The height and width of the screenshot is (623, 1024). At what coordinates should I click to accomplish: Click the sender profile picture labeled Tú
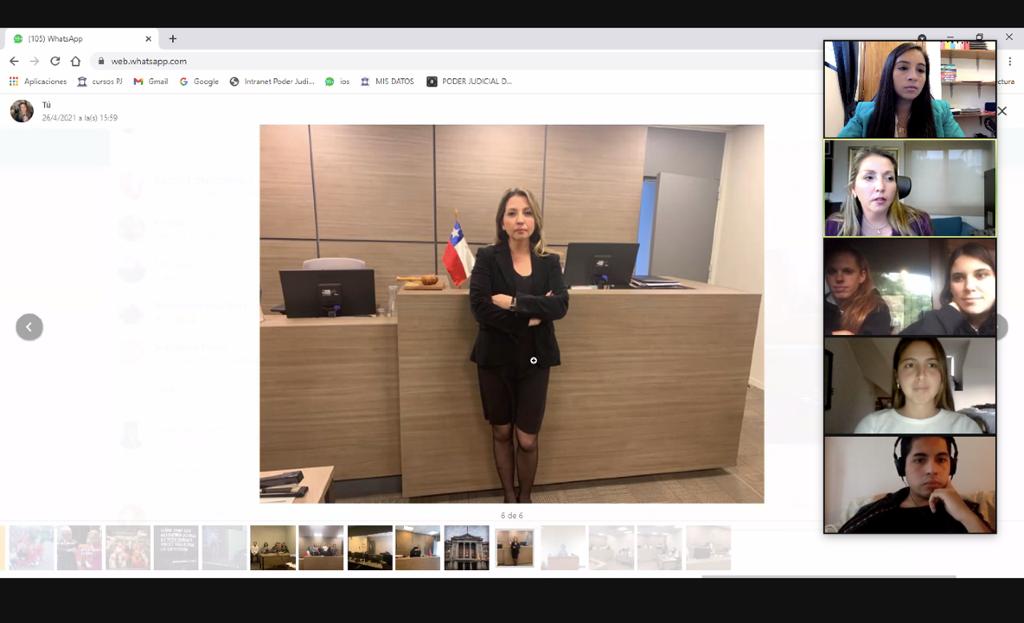pyautogui.click(x=22, y=111)
